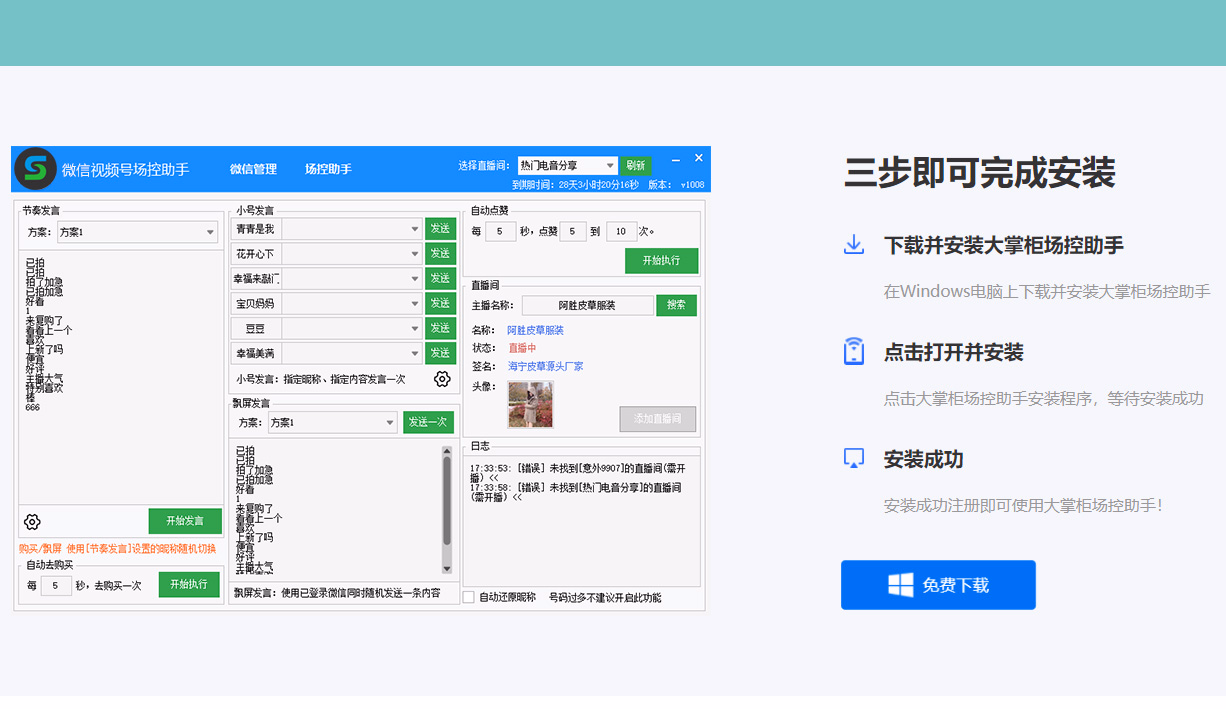Viewport: 1226px width, 709px height.
Task: Open content dropdown for 花开心下 row
Action: tap(352, 254)
